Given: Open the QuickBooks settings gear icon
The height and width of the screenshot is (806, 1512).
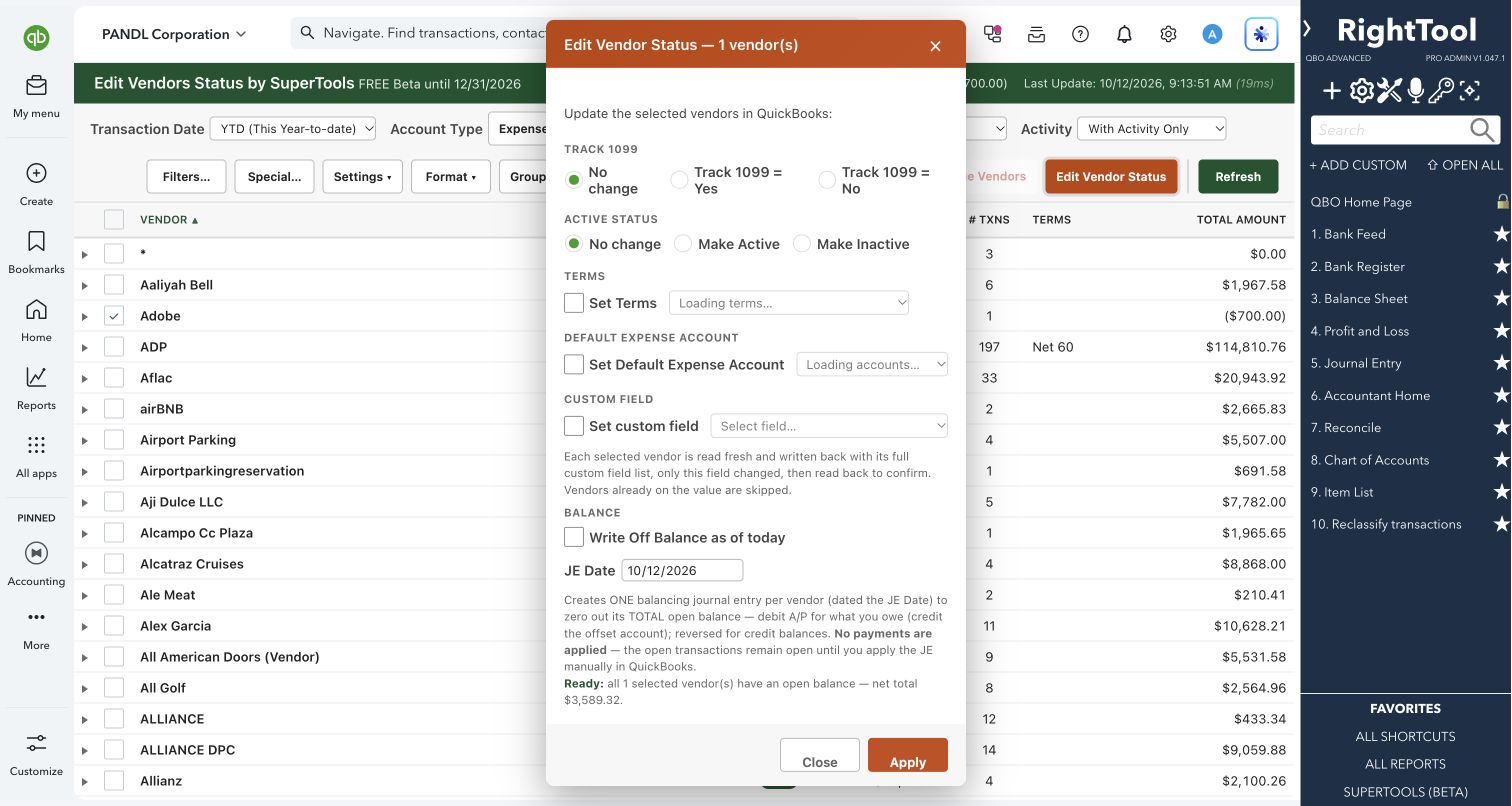Looking at the screenshot, I should tap(1168, 34).
